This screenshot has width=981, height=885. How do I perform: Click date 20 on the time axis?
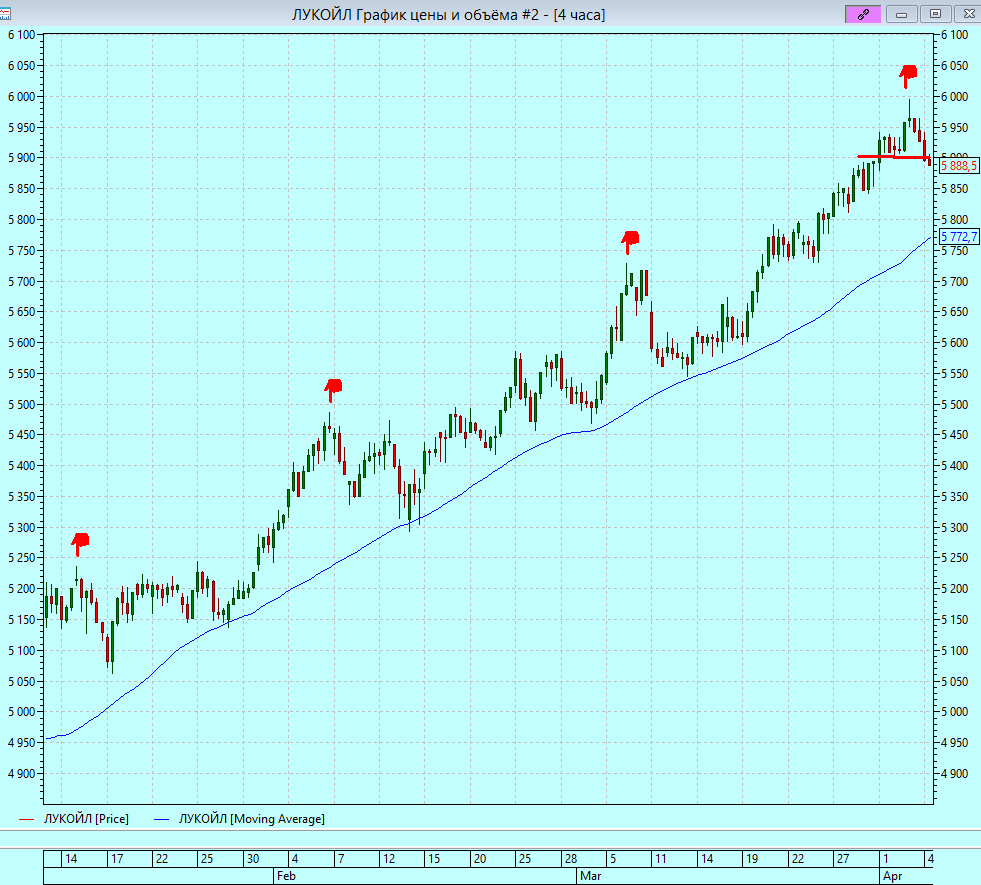coord(480,859)
